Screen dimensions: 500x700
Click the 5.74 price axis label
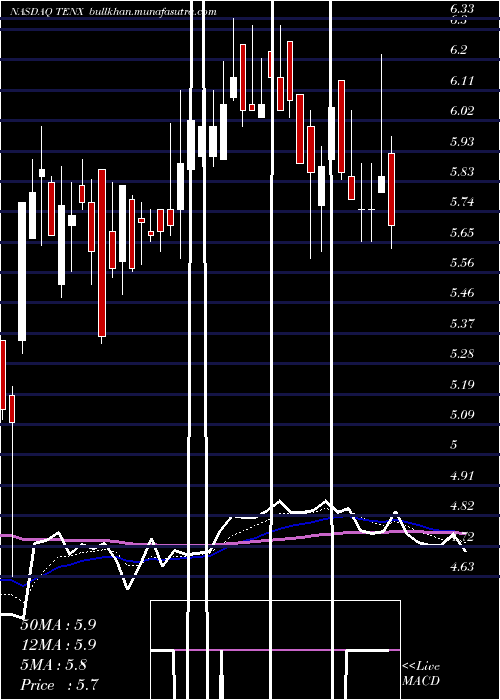[462, 202]
